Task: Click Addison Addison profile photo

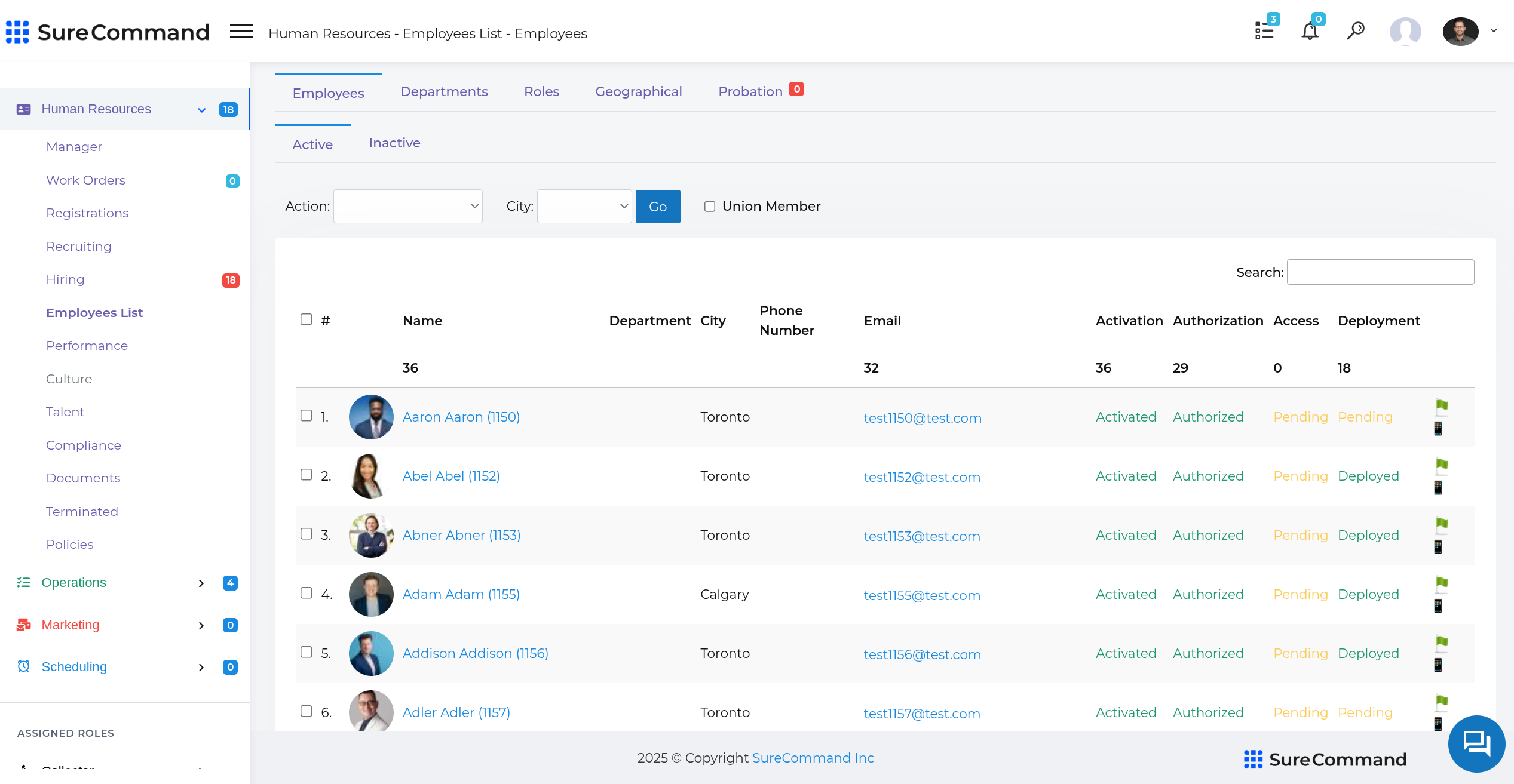Action: pos(371,653)
